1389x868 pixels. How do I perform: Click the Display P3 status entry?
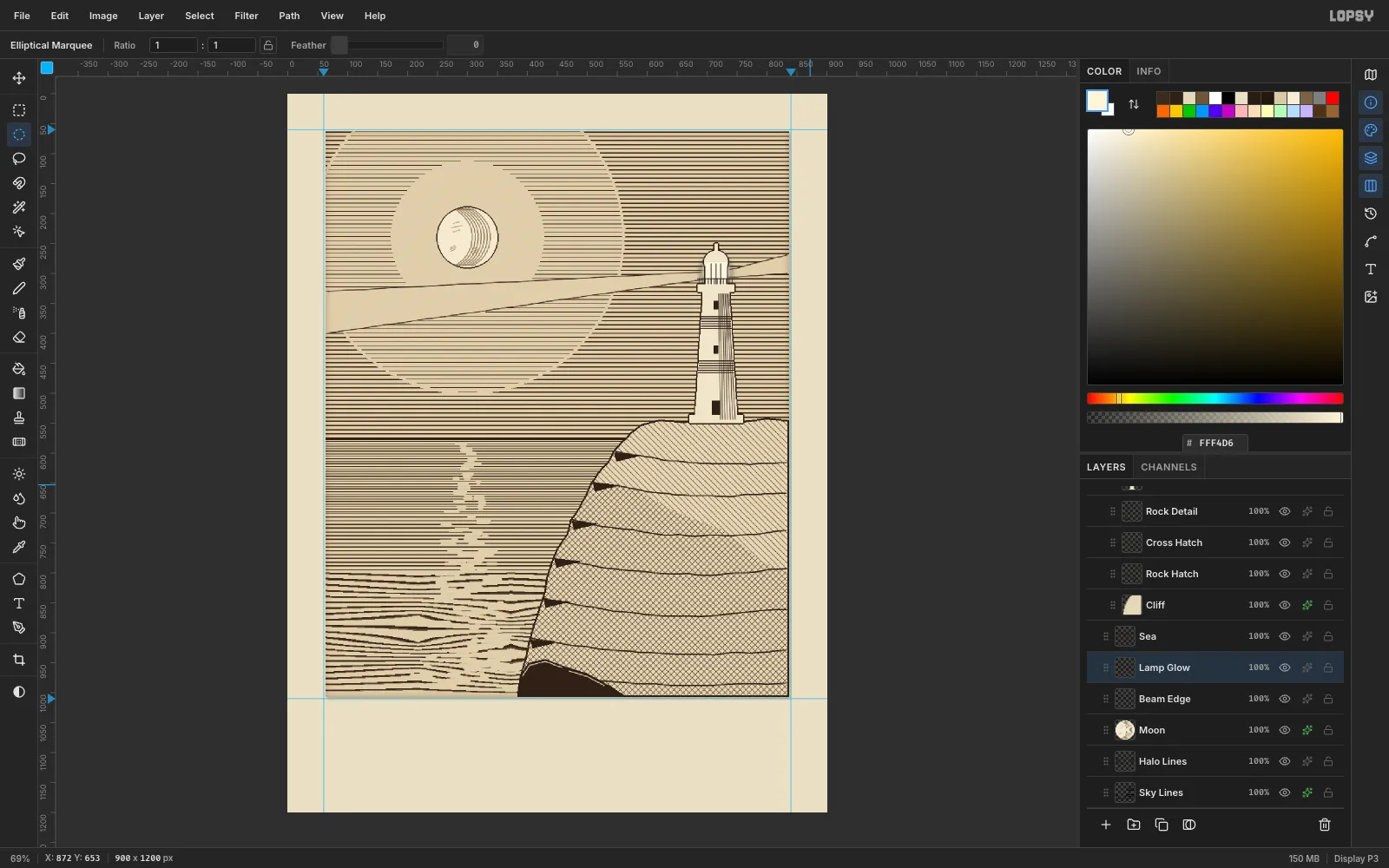1356,858
